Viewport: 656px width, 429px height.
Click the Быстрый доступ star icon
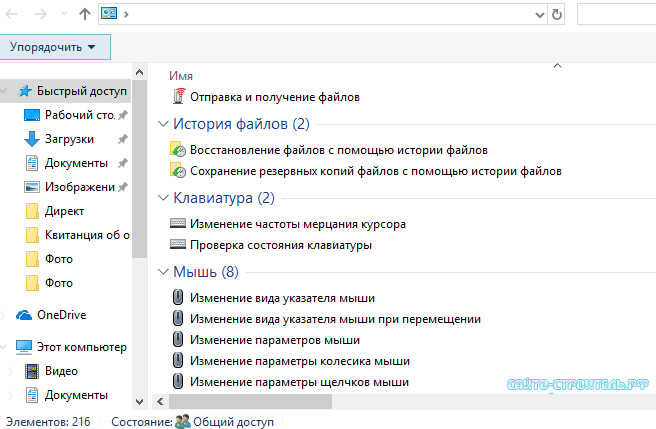pos(25,91)
